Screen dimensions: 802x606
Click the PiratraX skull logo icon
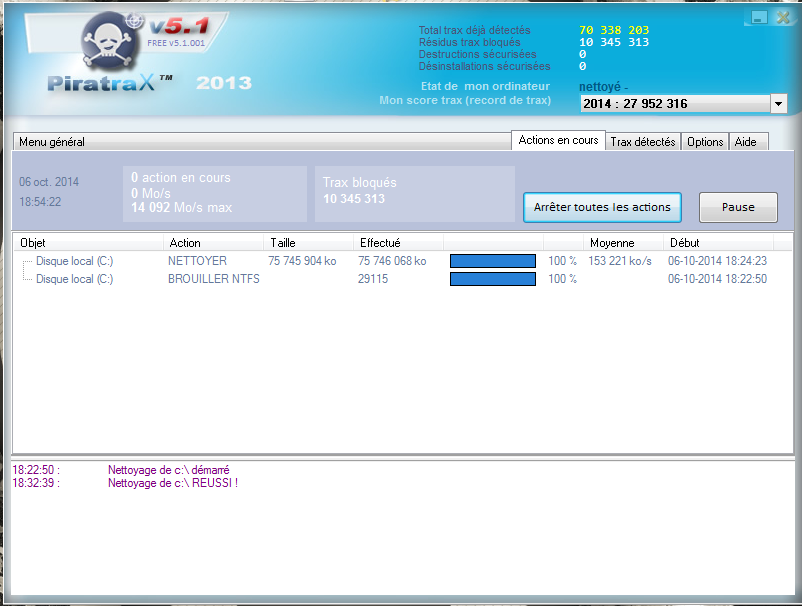coord(110,42)
